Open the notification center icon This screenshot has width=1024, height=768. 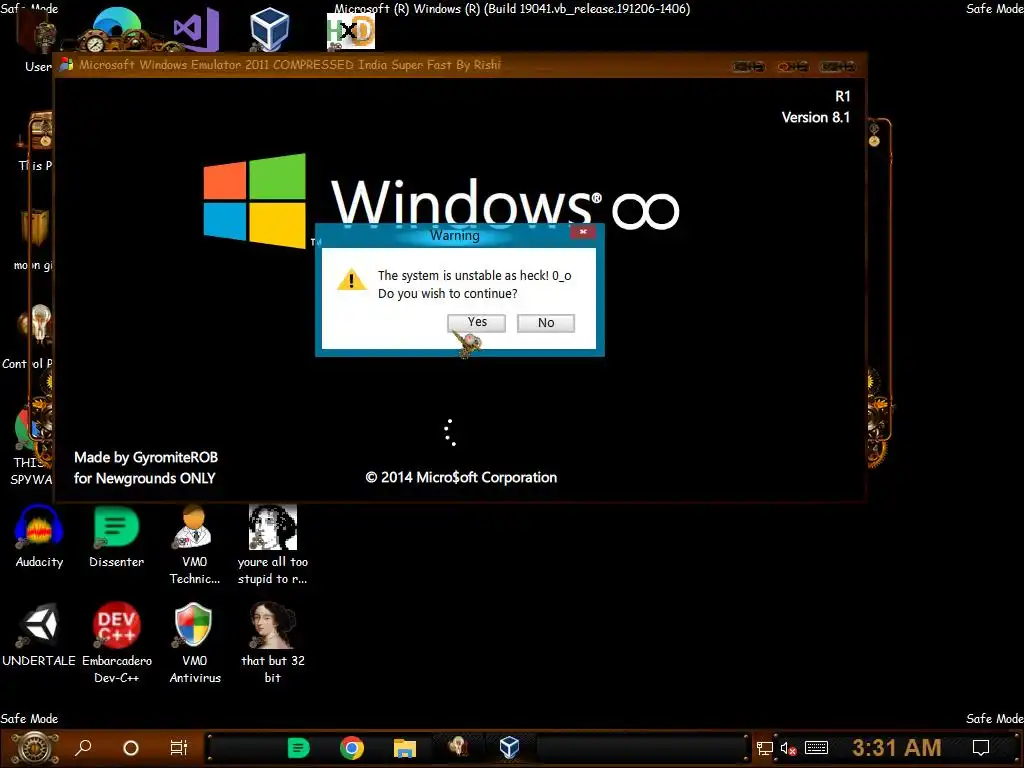tap(980, 748)
